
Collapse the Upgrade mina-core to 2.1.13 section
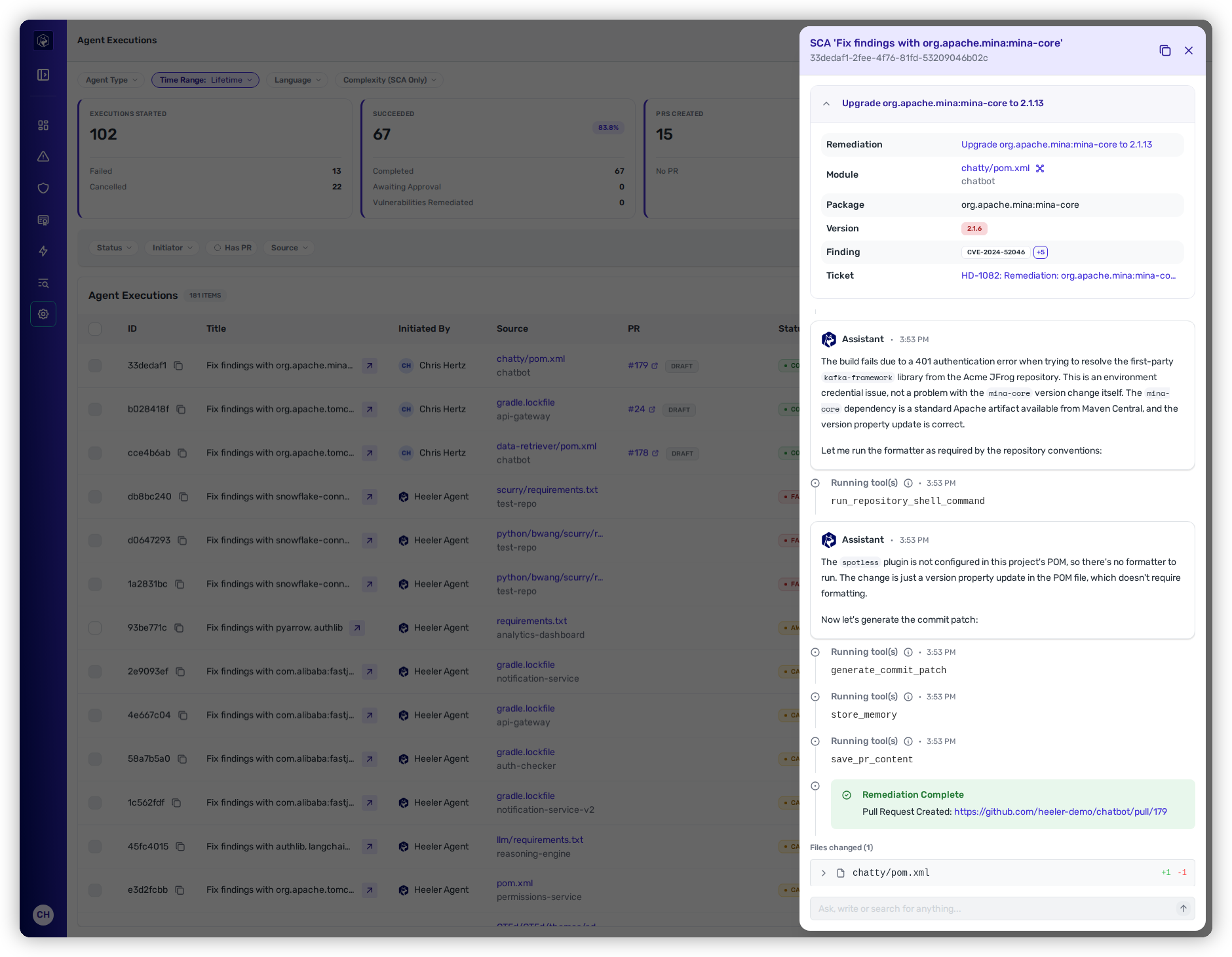click(x=826, y=104)
